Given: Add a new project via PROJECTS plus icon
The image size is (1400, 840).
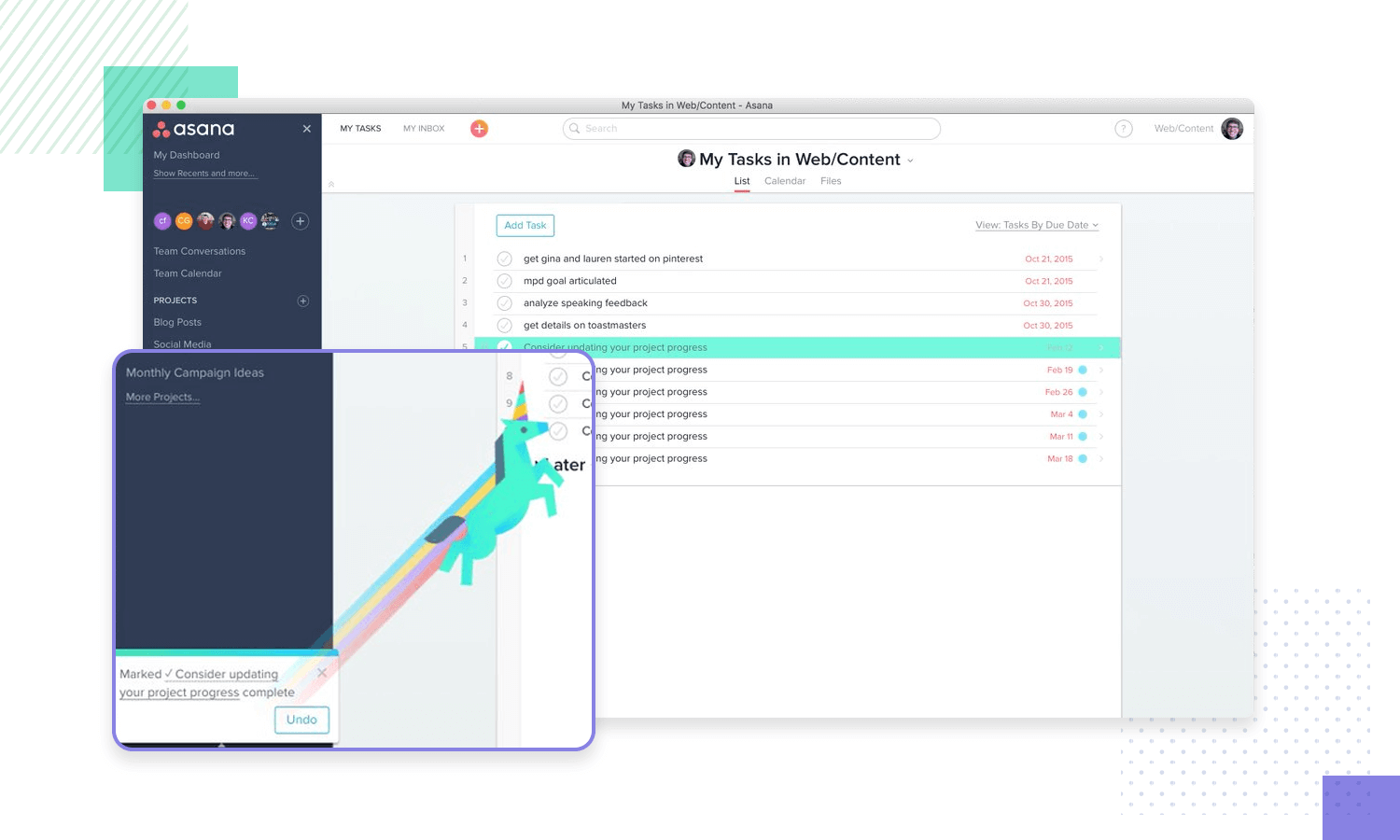Looking at the screenshot, I should [x=302, y=301].
